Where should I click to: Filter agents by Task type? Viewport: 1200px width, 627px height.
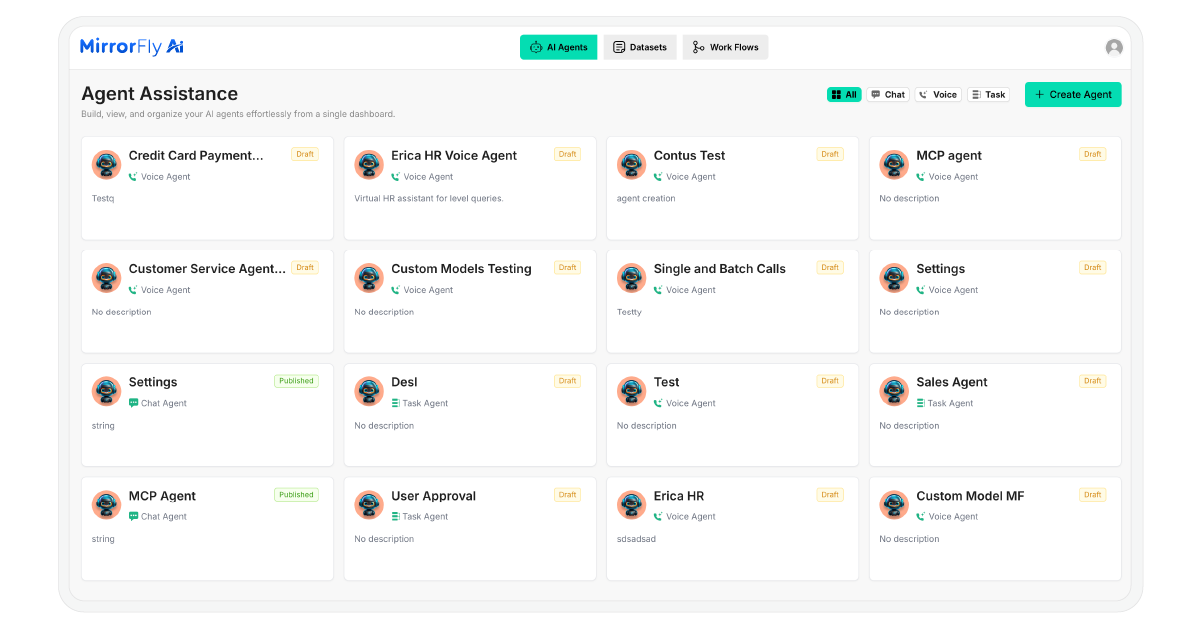[988, 95]
